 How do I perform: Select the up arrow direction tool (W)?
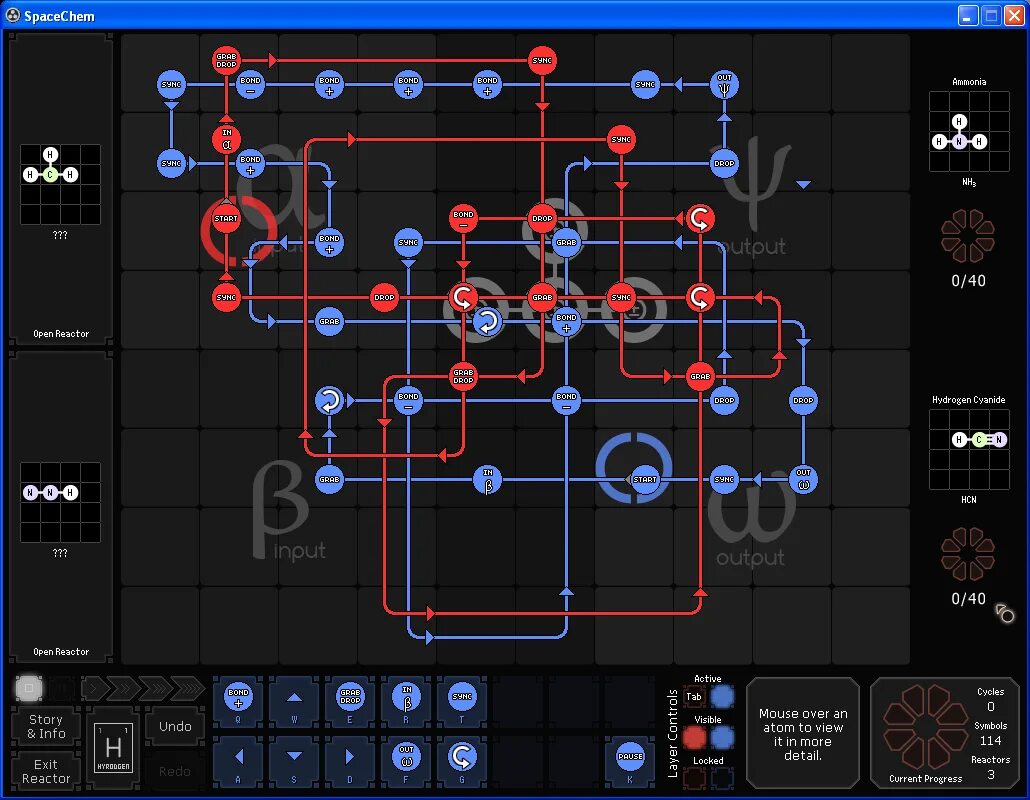(294, 702)
